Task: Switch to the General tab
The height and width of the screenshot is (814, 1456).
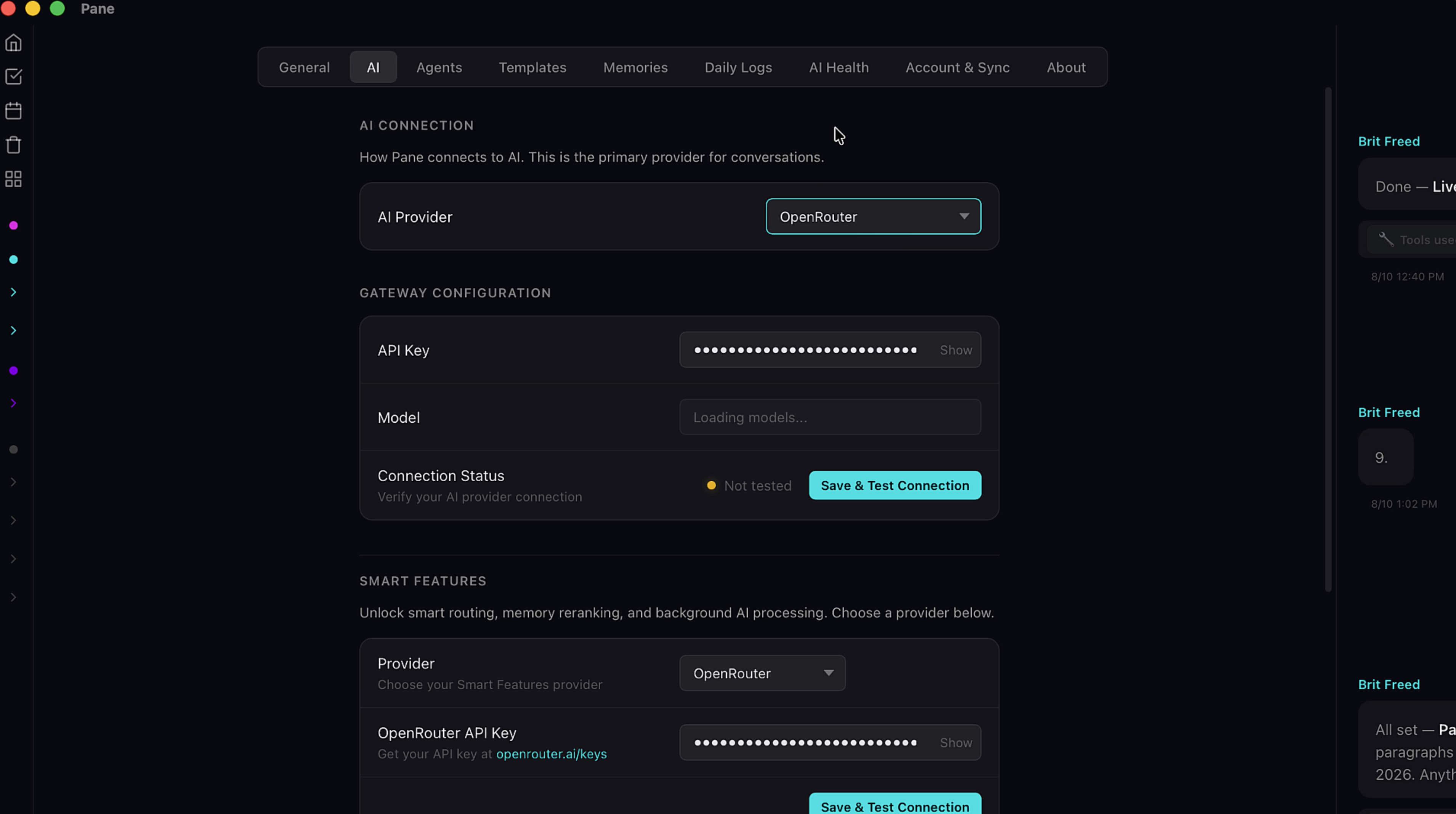Action: [x=304, y=67]
